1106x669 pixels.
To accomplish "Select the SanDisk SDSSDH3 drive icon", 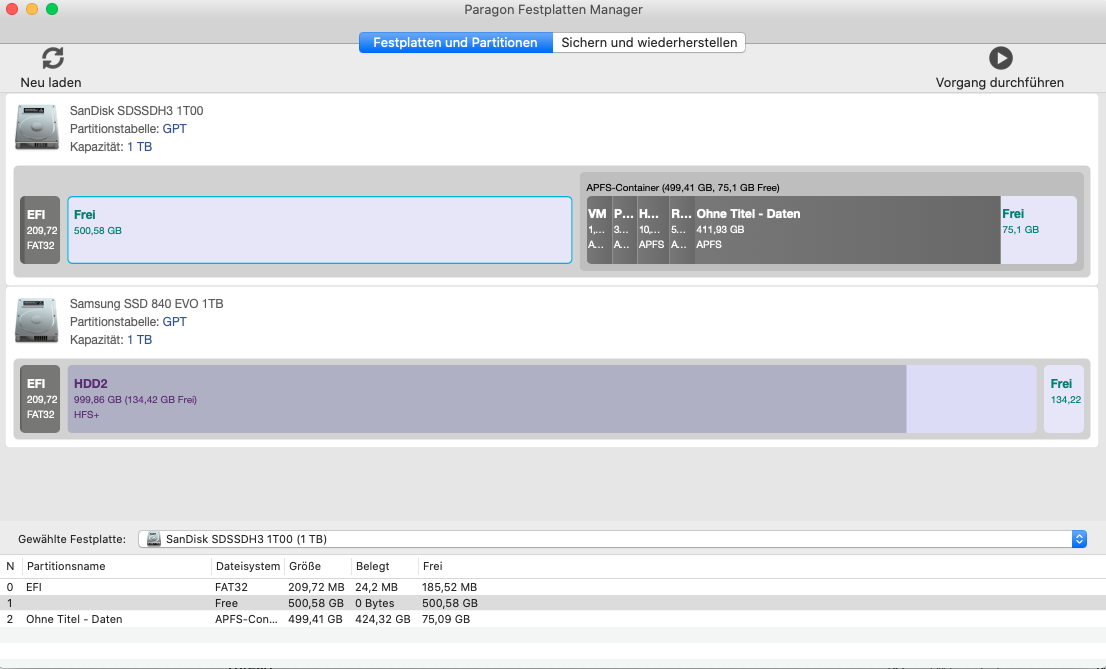I will [37, 128].
